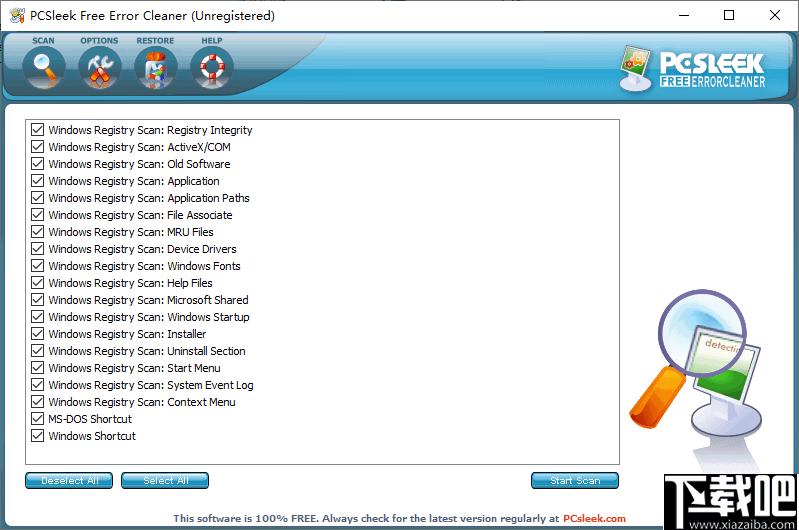This screenshot has height=530, width=799.
Task: Select 'Windows Registry Scan: MRU Files' text
Action: point(131,232)
